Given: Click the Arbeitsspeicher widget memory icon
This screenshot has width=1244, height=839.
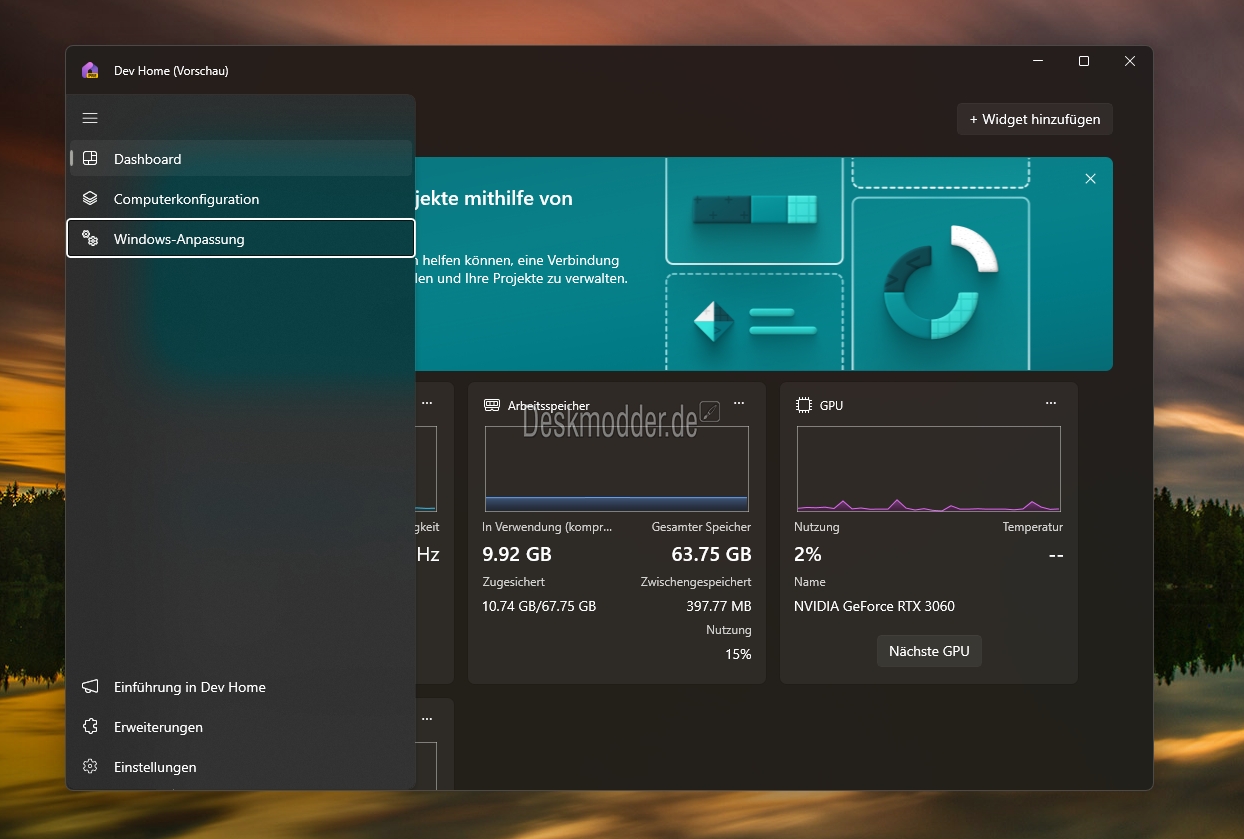Looking at the screenshot, I should [x=491, y=405].
